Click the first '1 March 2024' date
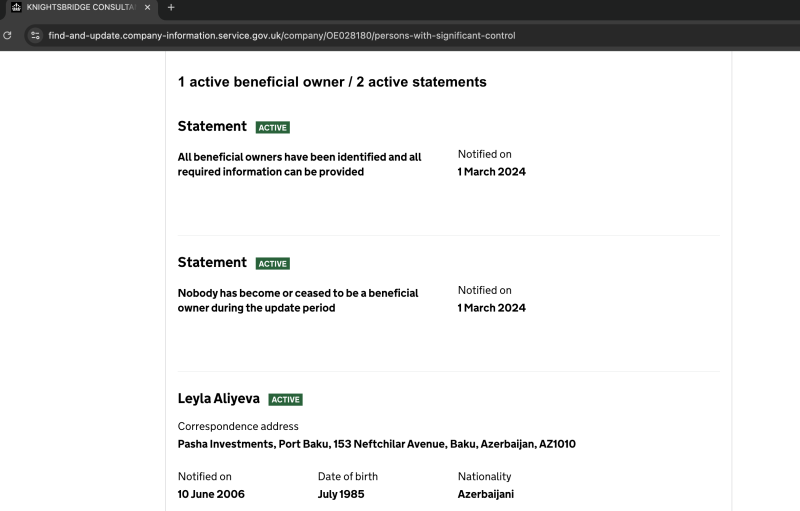800x511 pixels. click(x=491, y=172)
